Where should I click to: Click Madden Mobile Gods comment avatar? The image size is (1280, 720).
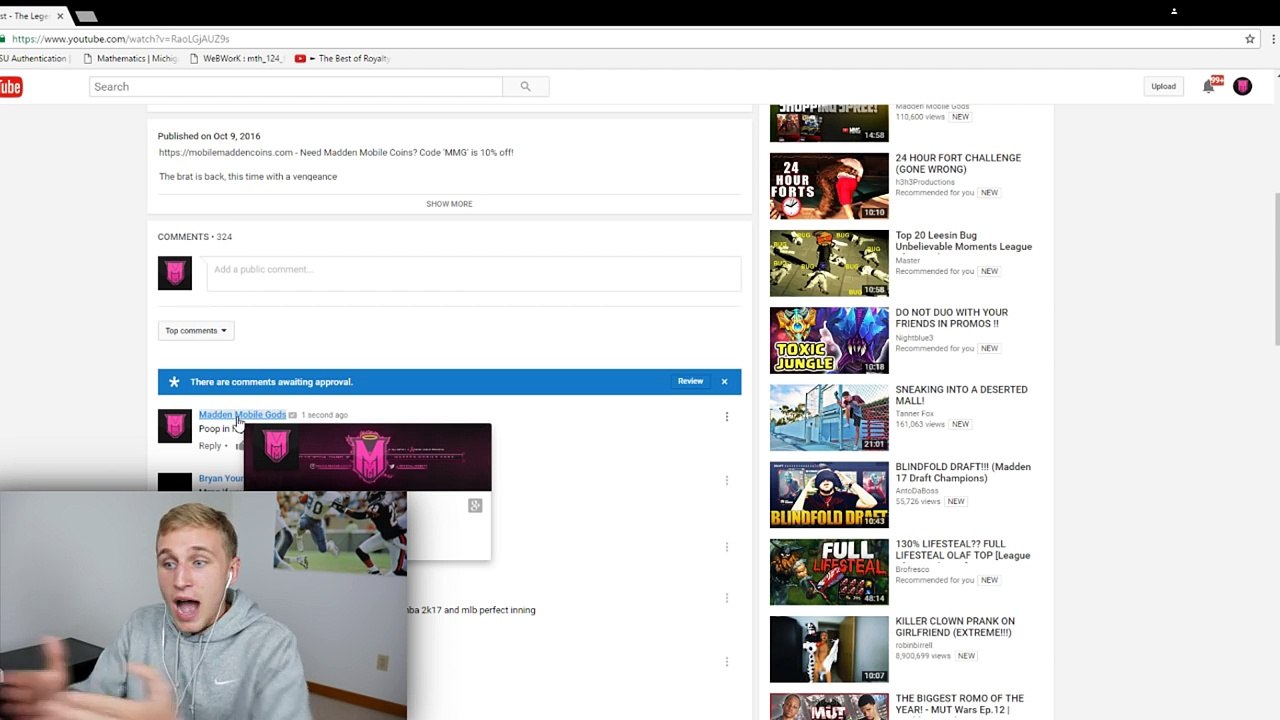[175, 426]
